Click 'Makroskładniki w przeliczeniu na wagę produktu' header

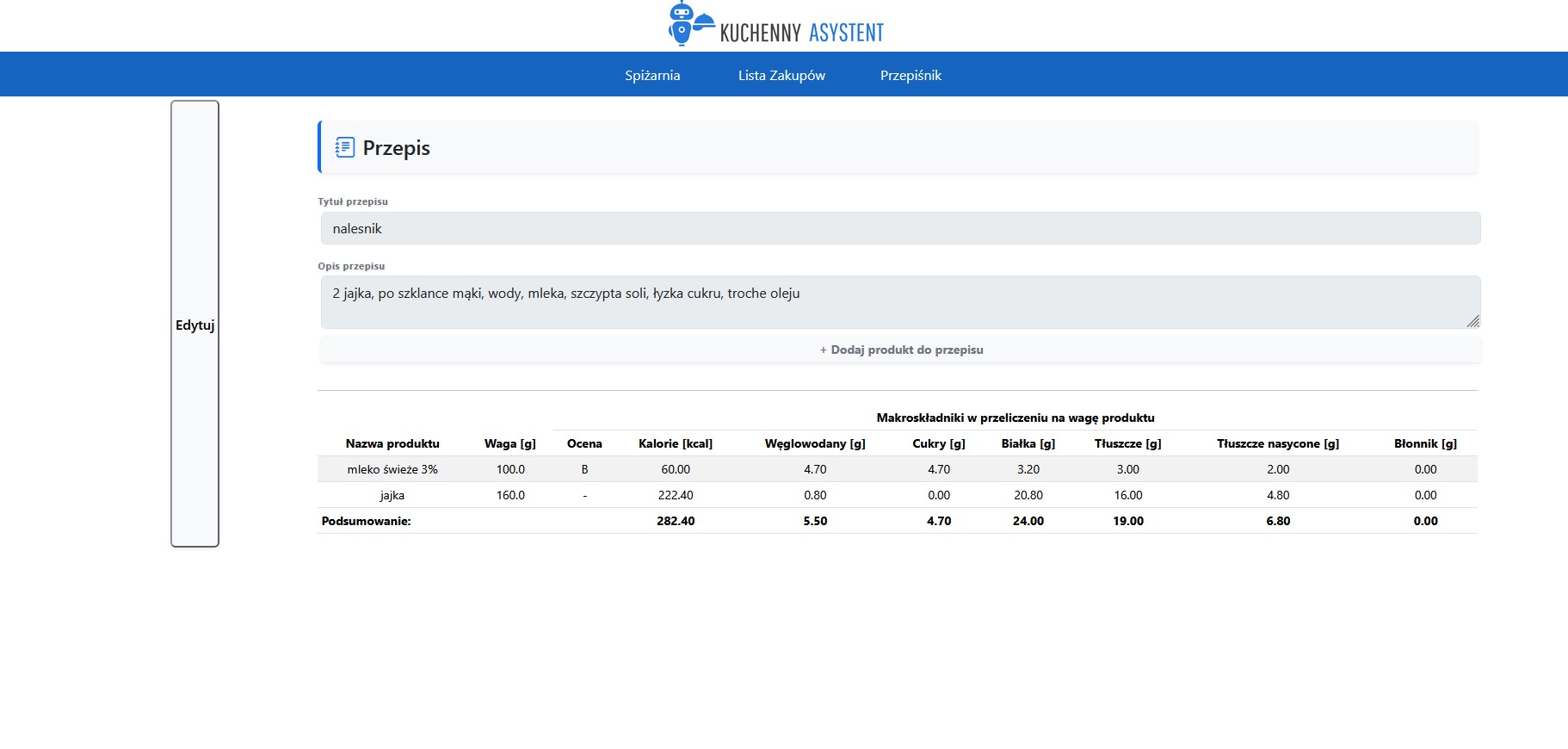pyautogui.click(x=1015, y=418)
